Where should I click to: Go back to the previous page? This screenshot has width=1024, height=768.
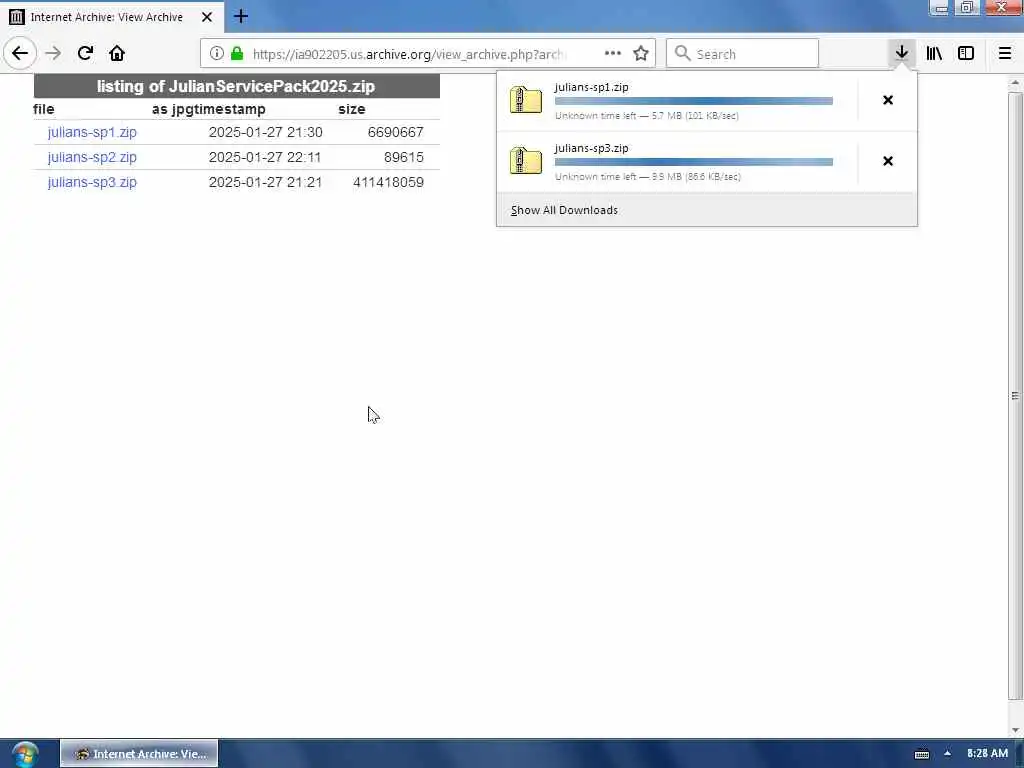[20, 54]
